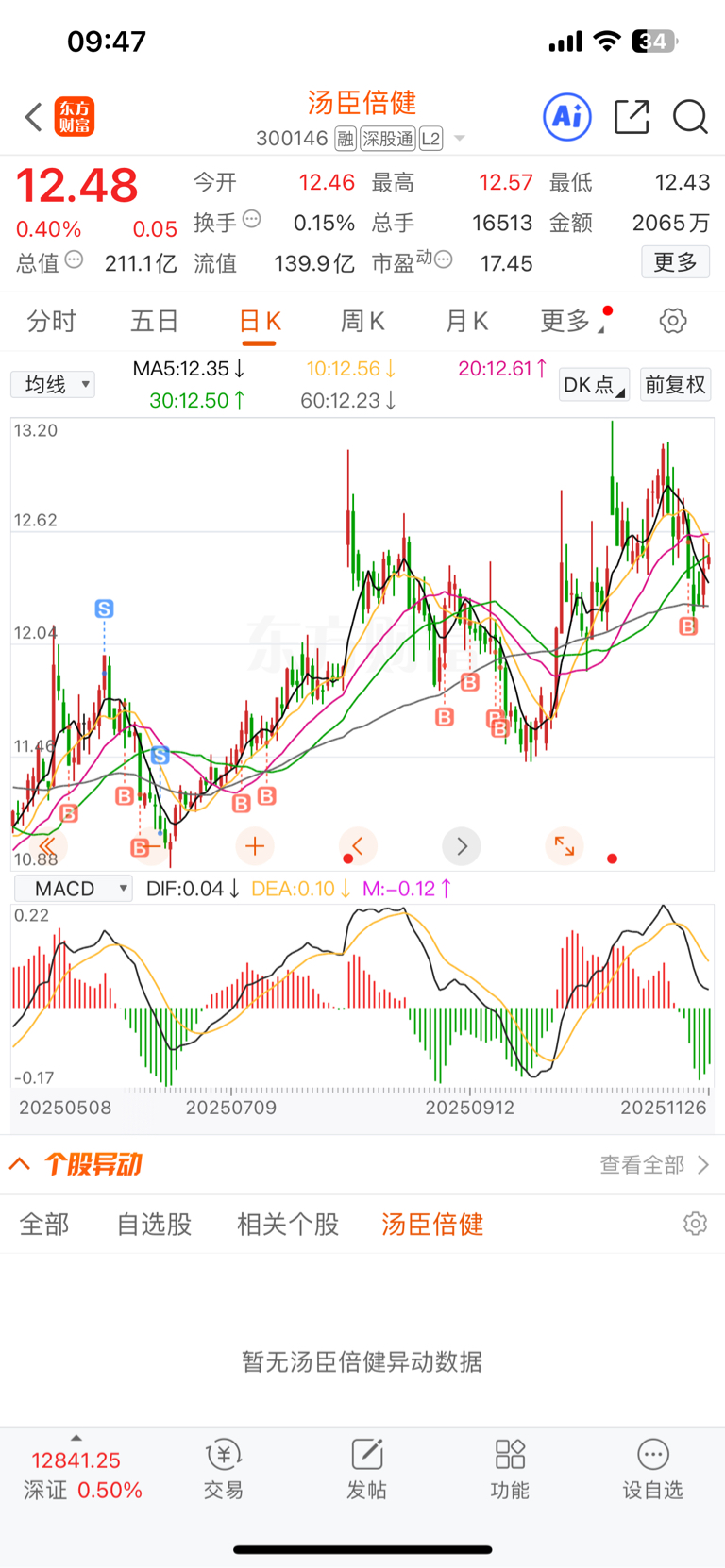Open 个股异动 settings gear icon
725x1568 pixels.
(x=696, y=1224)
